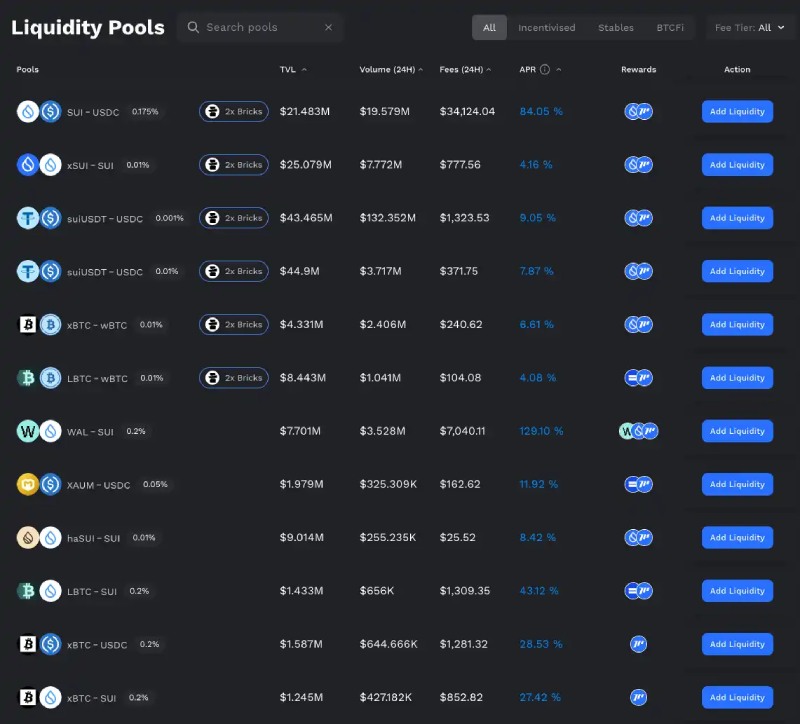Clear search with the X icon
This screenshot has width=800, height=724.
click(328, 27)
